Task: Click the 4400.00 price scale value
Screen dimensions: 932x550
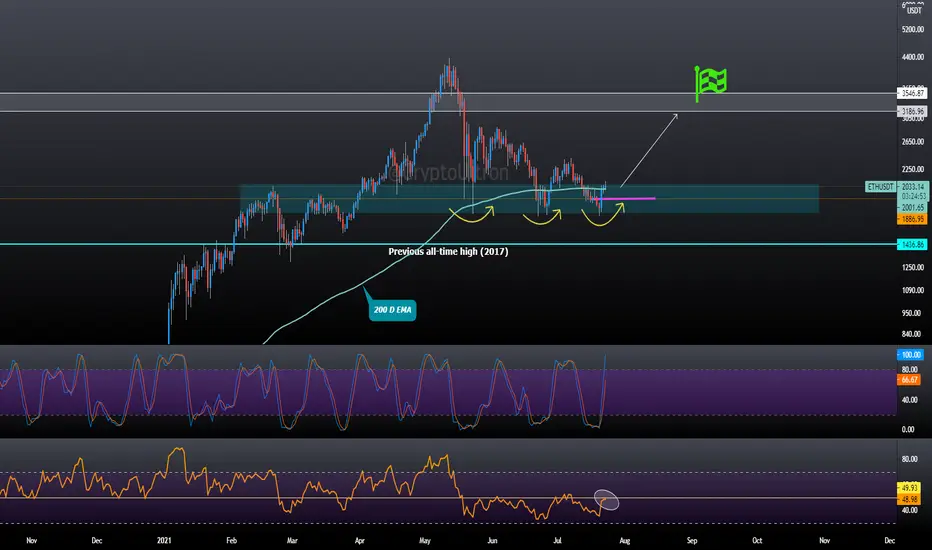Action: tap(913, 57)
